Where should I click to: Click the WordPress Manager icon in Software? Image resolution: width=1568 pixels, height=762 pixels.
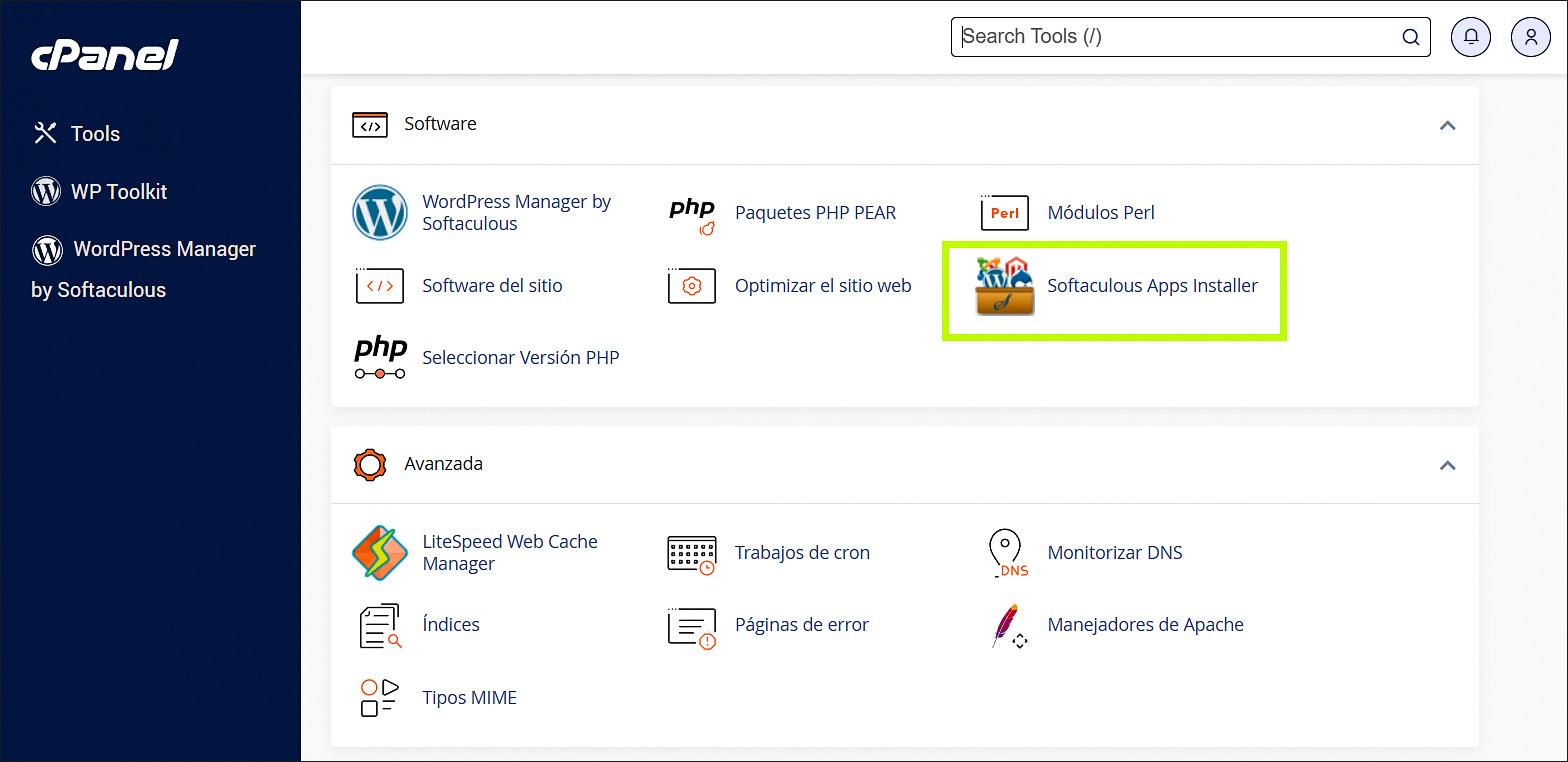(380, 212)
